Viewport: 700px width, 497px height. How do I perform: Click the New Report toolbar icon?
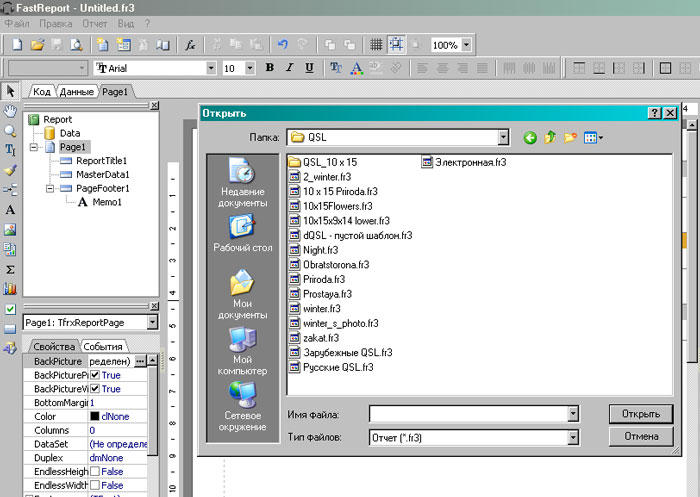click(x=17, y=45)
